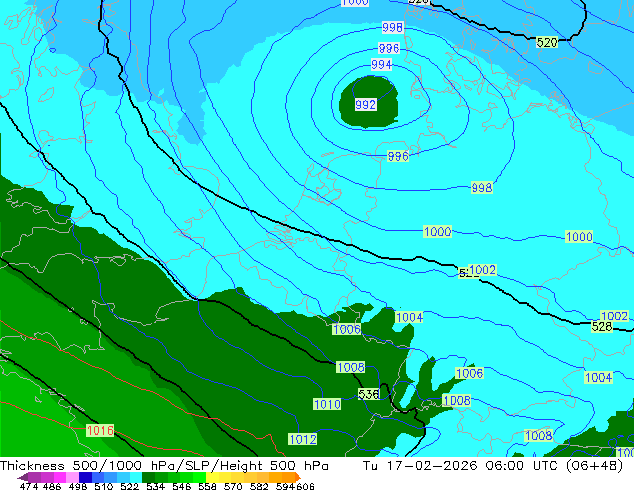
Task: Click the cyan legend swatch above 522
Action: pos(136,477)
